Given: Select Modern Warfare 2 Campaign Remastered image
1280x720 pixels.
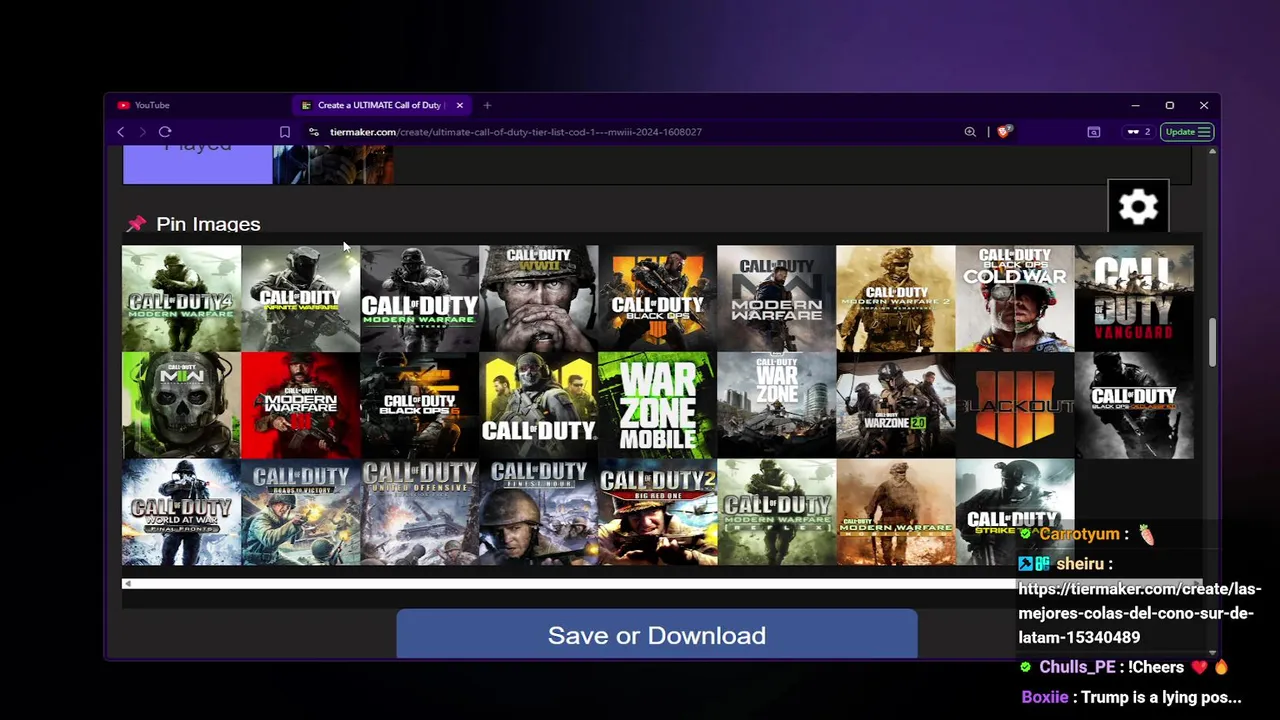Looking at the screenshot, I should point(895,298).
